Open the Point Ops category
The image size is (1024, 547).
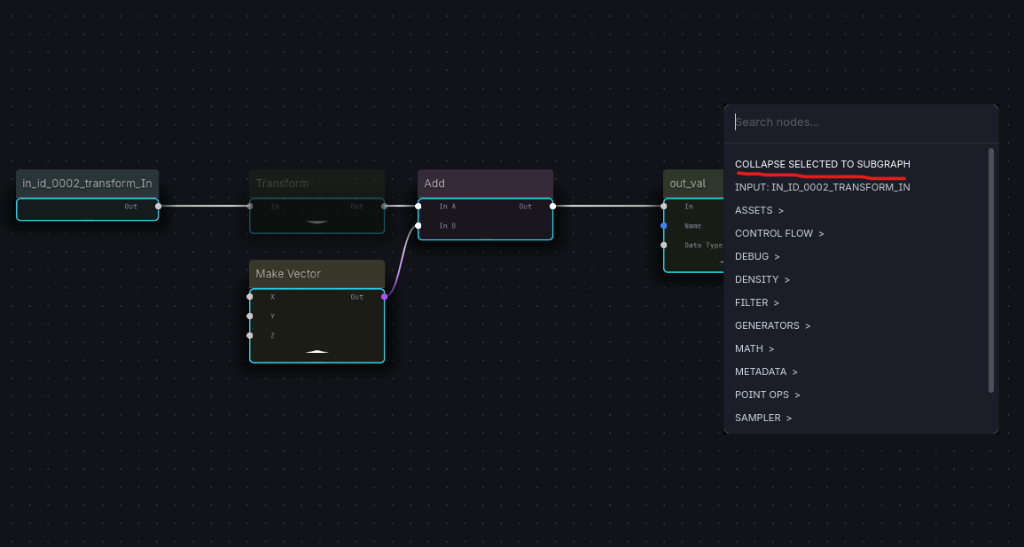pos(767,394)
